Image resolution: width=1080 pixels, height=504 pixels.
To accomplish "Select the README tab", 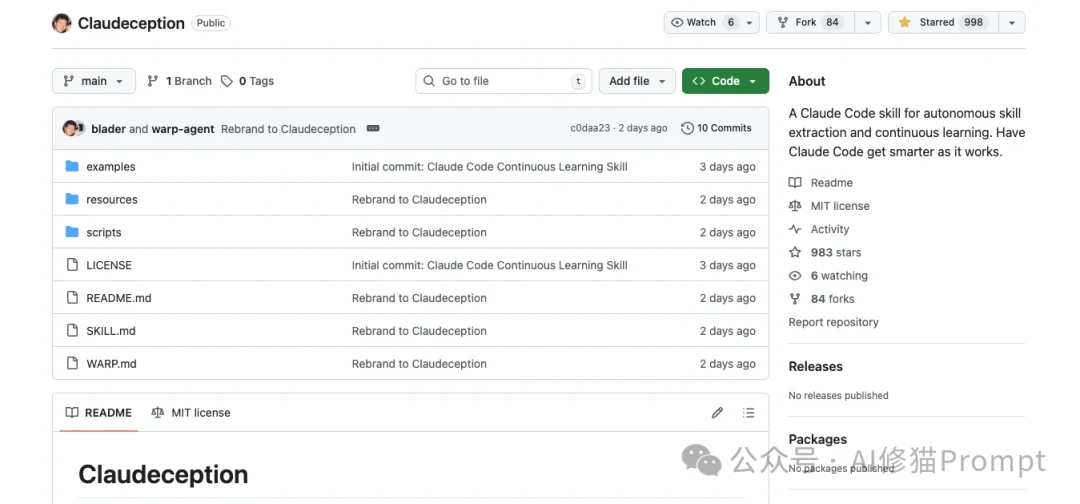I will point(98,413).
